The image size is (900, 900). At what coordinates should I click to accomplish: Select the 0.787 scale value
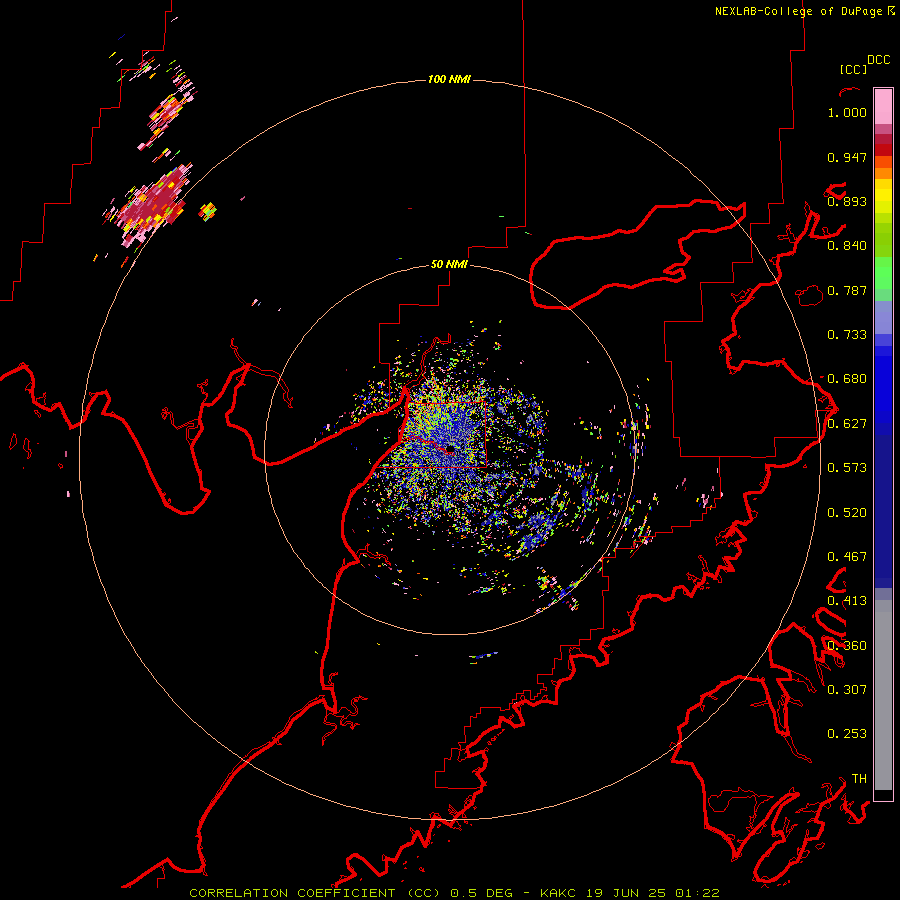click(847, 290)
